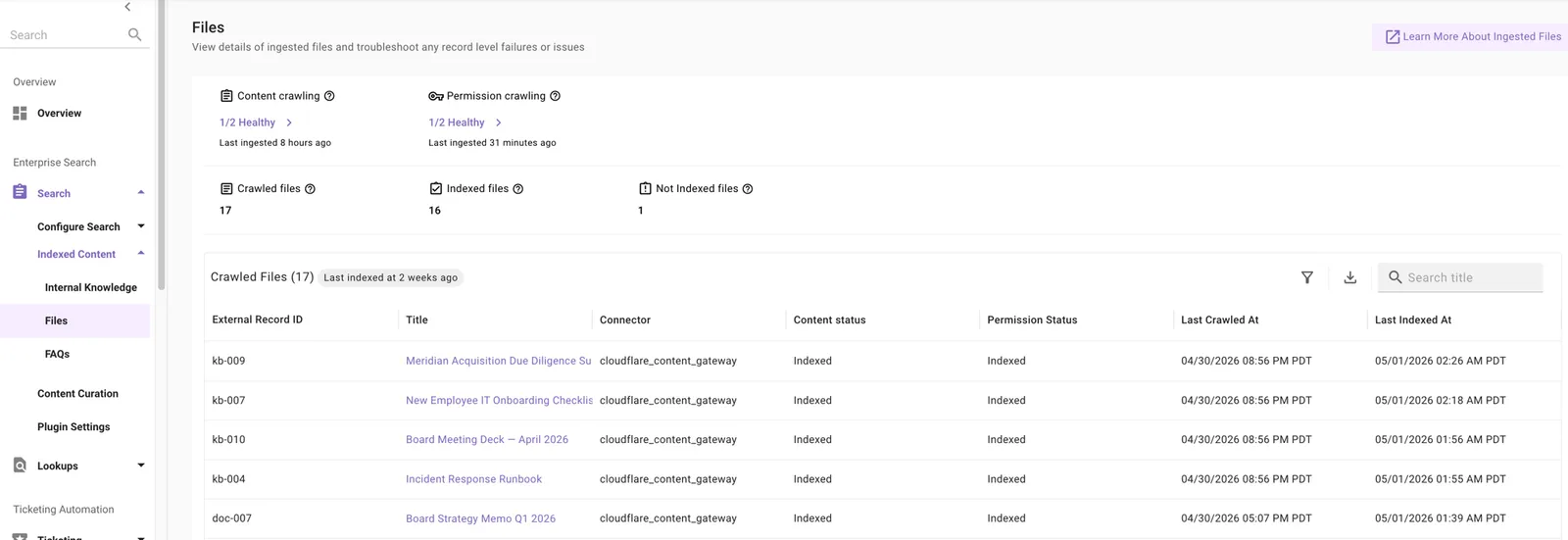Open Not Indexed files help icon
This screenshot has height=540, width=1568.
(x=748, y=189)
